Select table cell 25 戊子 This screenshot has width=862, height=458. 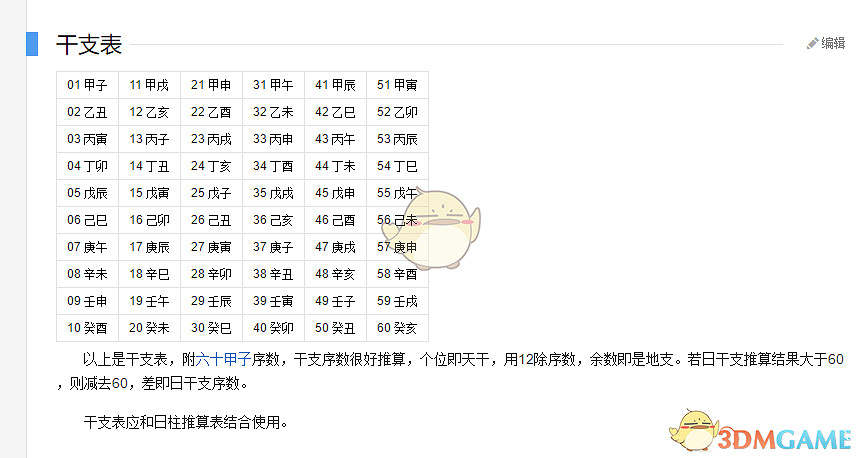pos(212,193)
